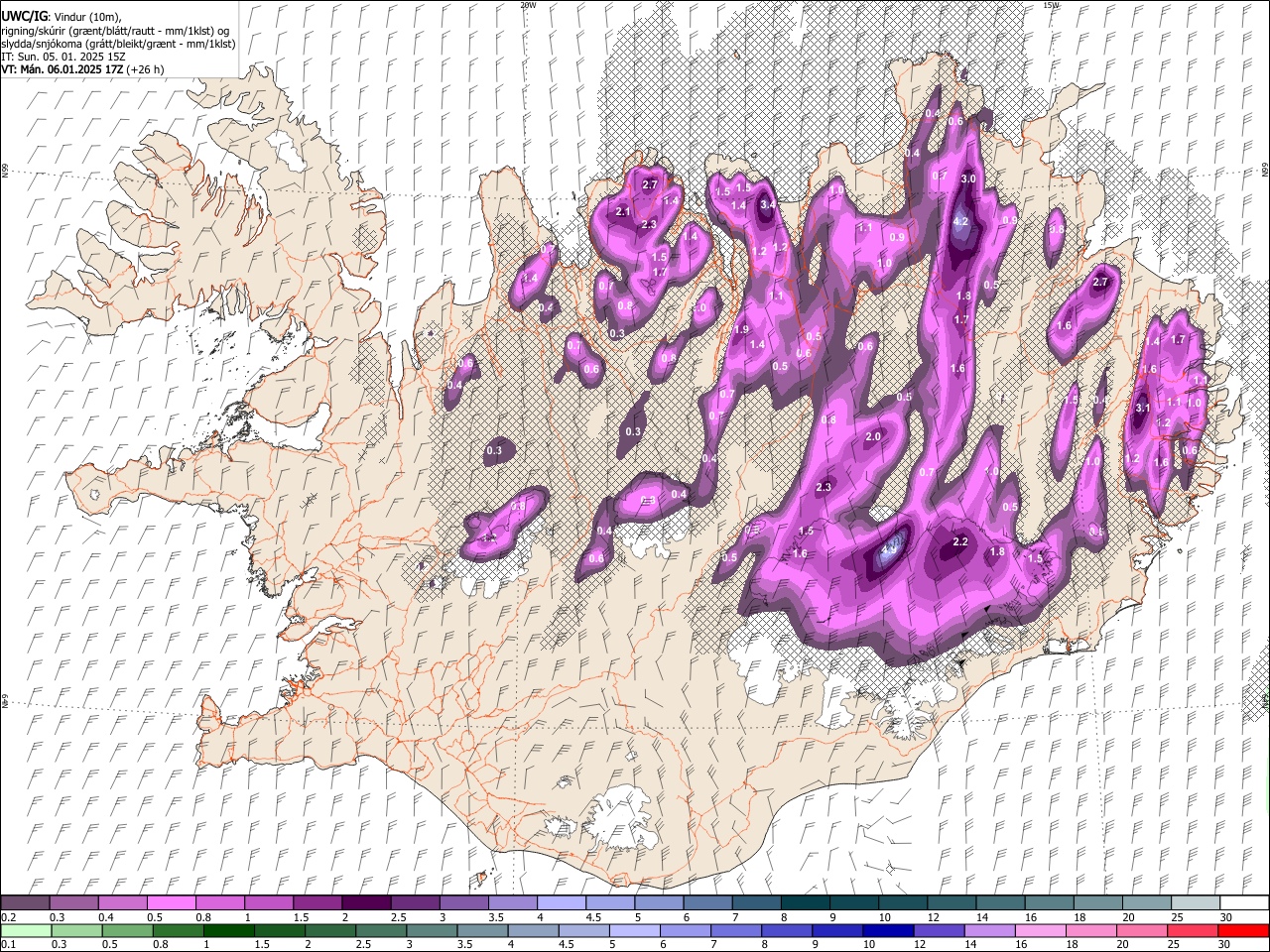Pick pale pink rain swatch between 16 and 18
The width and height of the screenshot is (1270, 952).
tap(1041, 930)
